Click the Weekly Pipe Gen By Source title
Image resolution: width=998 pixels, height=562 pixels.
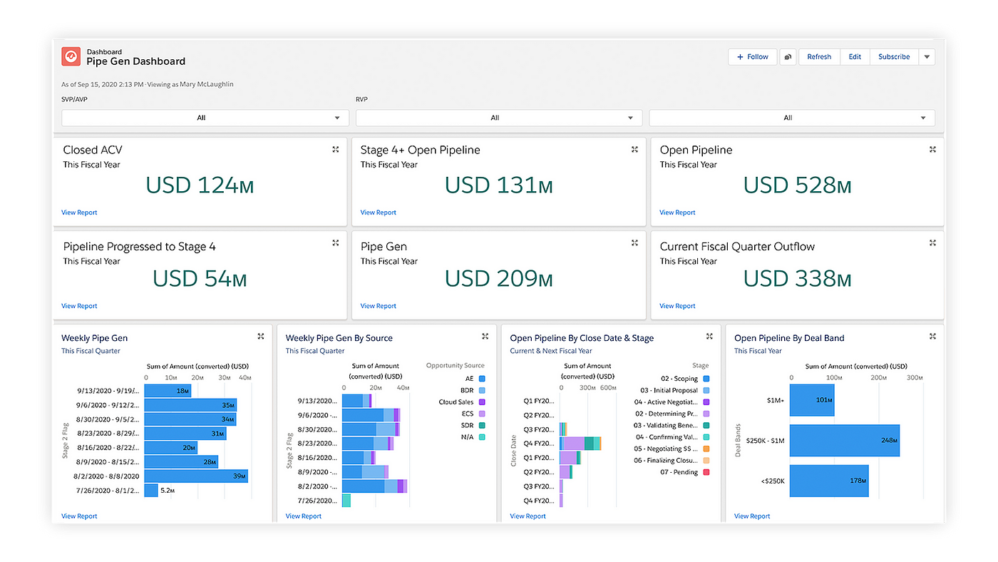coord(339,338)
